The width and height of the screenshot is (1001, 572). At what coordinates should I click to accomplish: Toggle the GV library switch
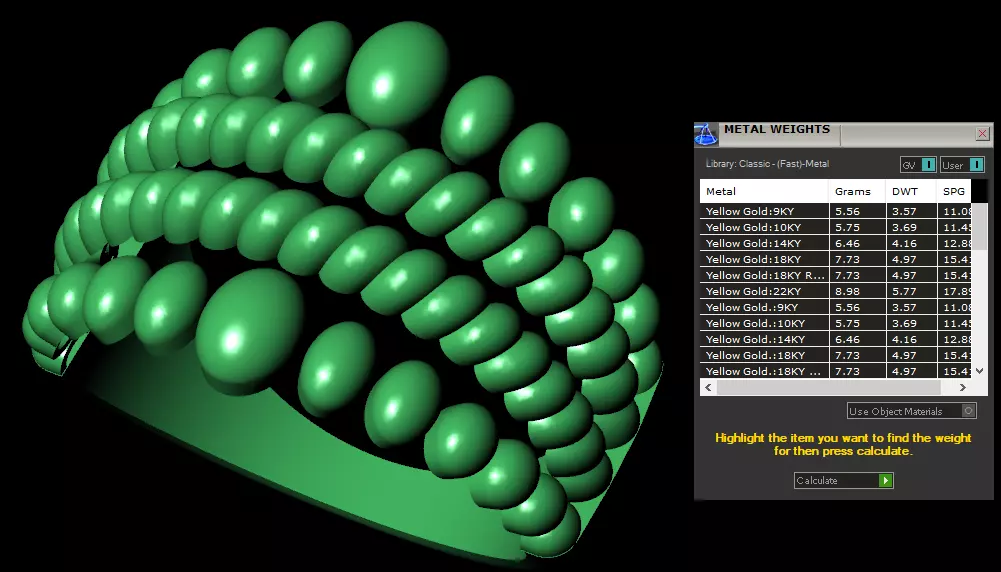919,165
